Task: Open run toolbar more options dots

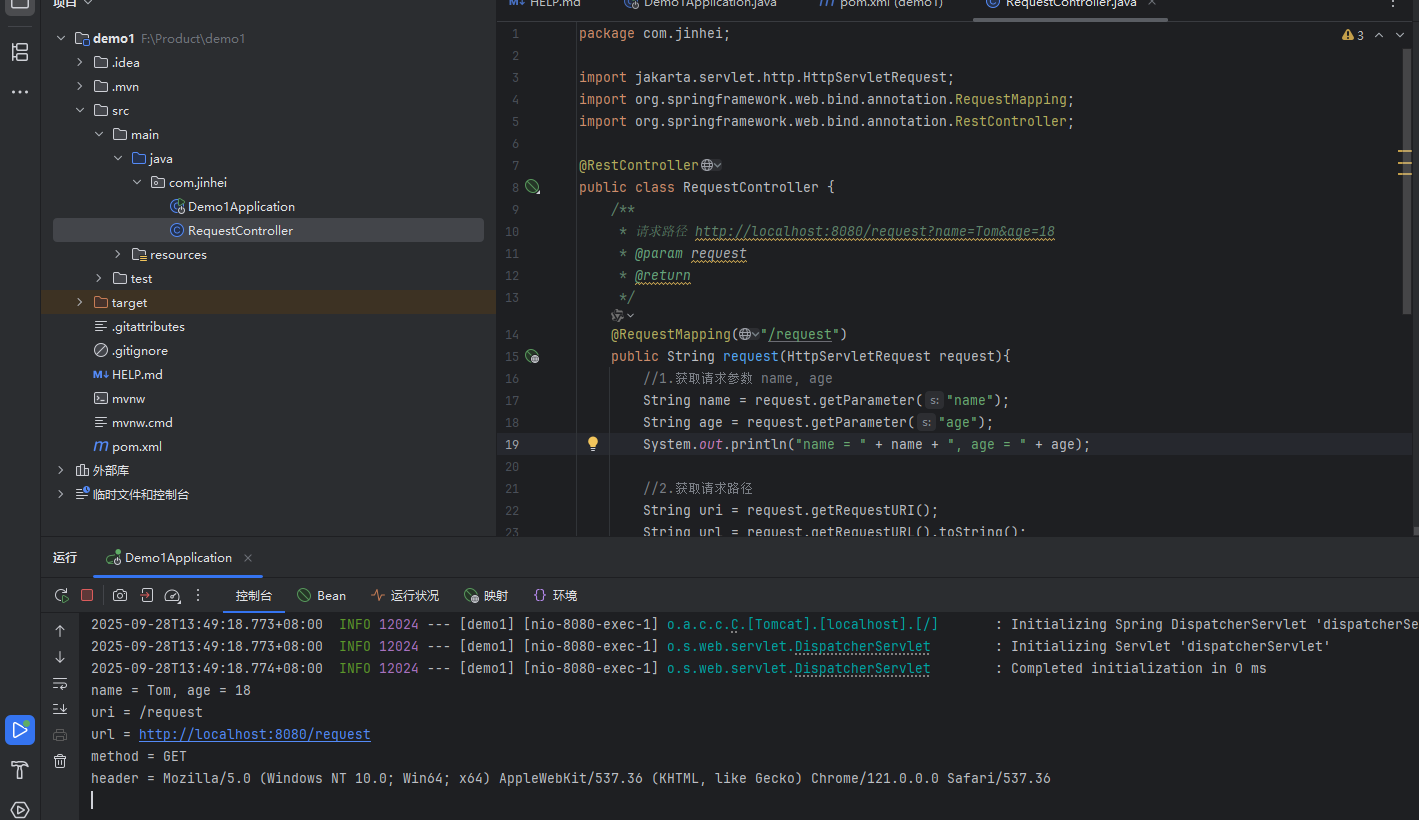Action: [x=197, y=595]
